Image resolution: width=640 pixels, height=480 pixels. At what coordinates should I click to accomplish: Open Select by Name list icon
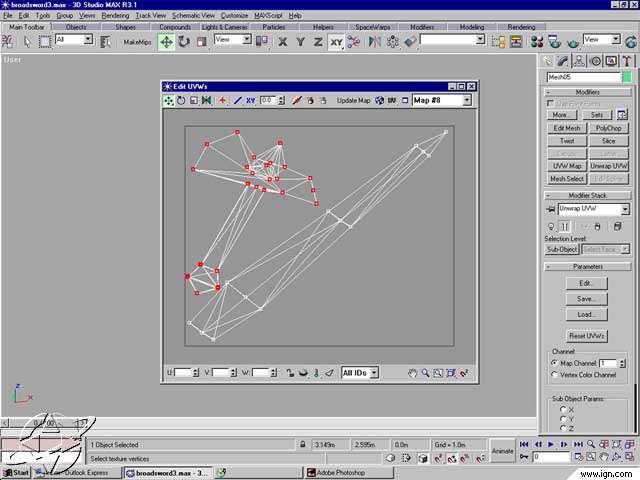click(x=105, y=42)
